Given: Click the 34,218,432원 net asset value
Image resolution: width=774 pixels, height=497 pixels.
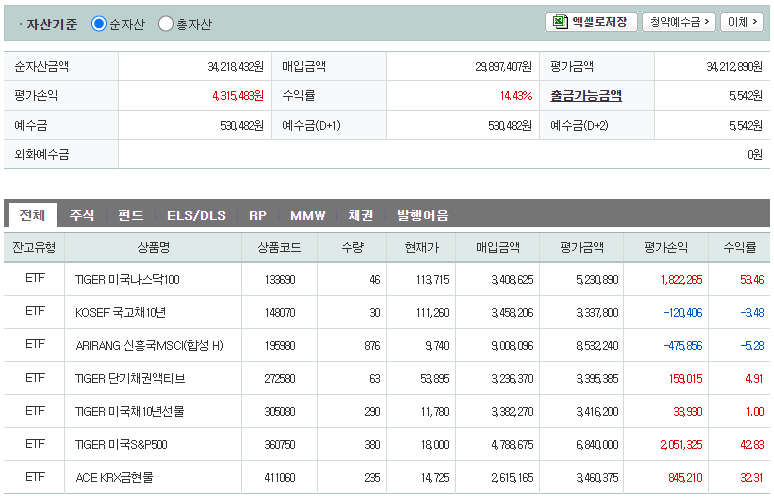Looking at the screenshot, I should coord(235,67).
